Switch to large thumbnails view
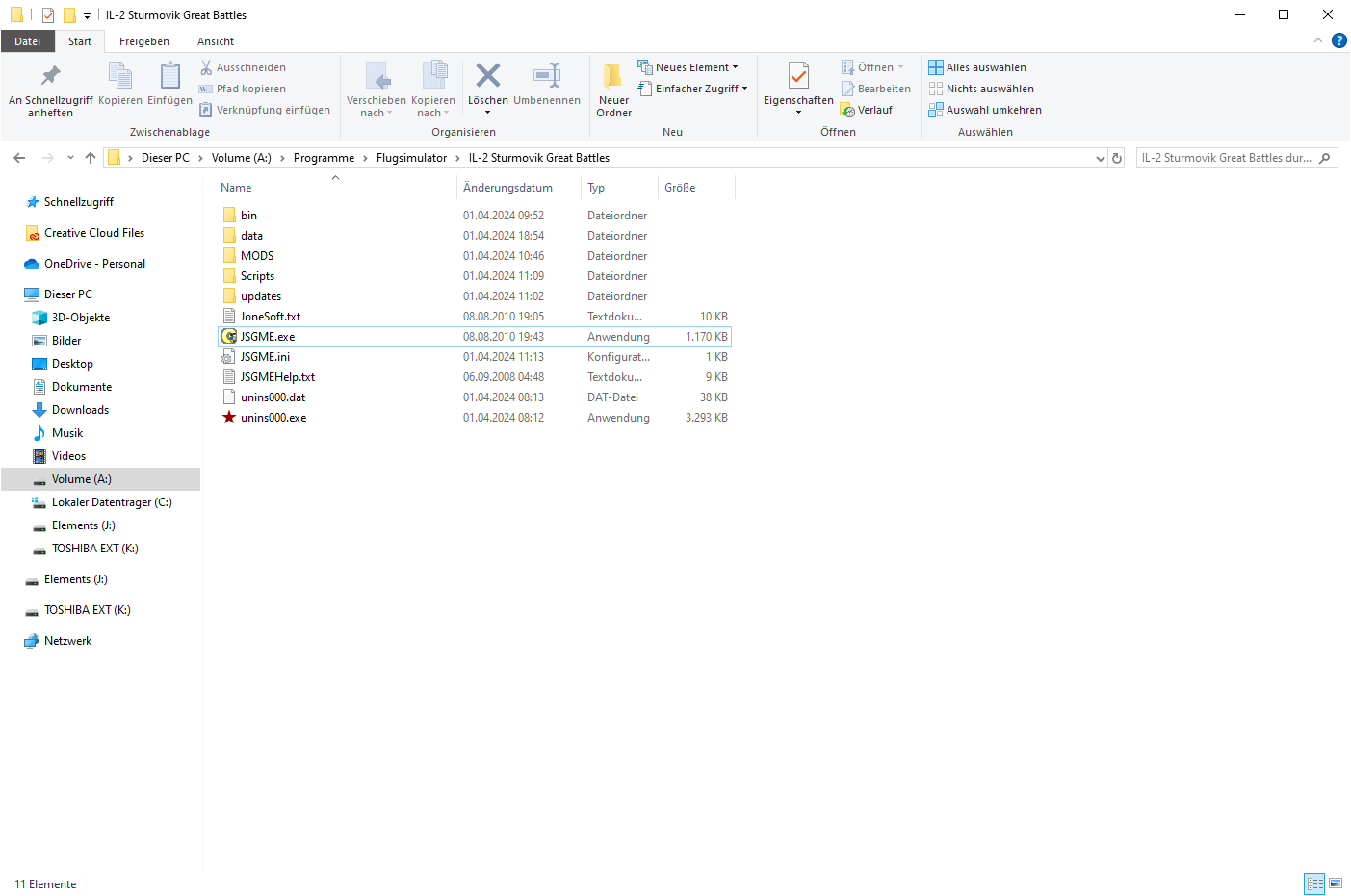Image resolution: width=1351 pixels, height=896 pixels. (1336, 883)
